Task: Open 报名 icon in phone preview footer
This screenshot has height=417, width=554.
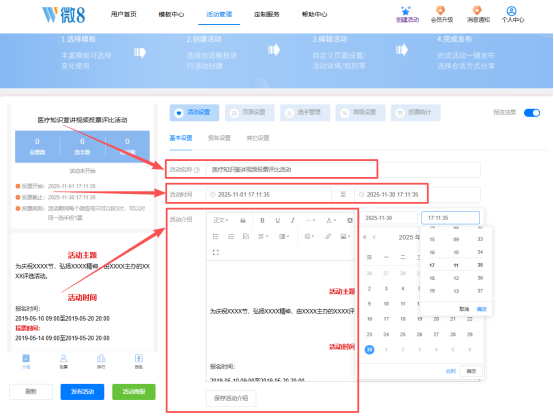Action: tap(138, 361)
